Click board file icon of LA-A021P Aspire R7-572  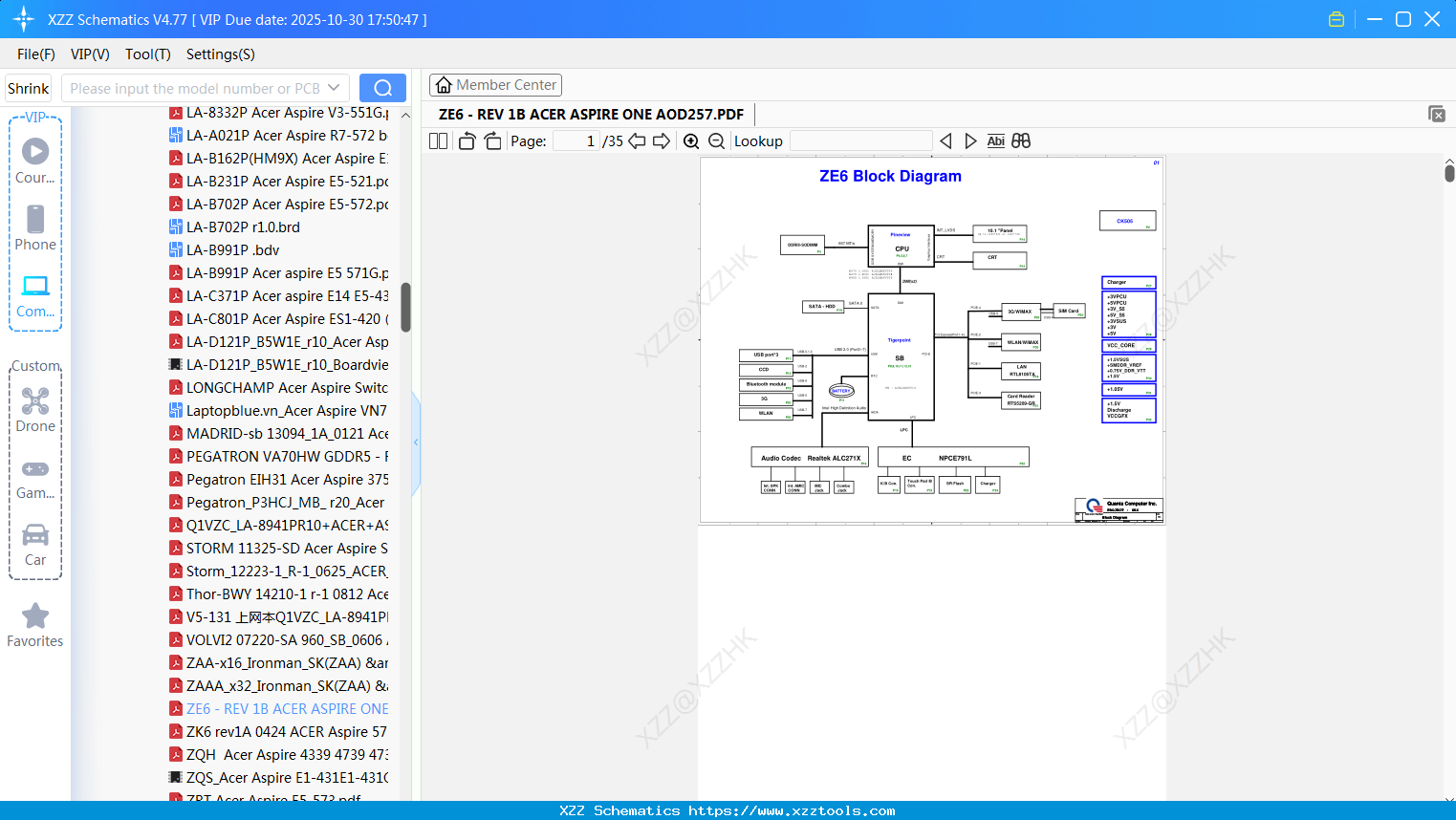click(x=176, y=136)
